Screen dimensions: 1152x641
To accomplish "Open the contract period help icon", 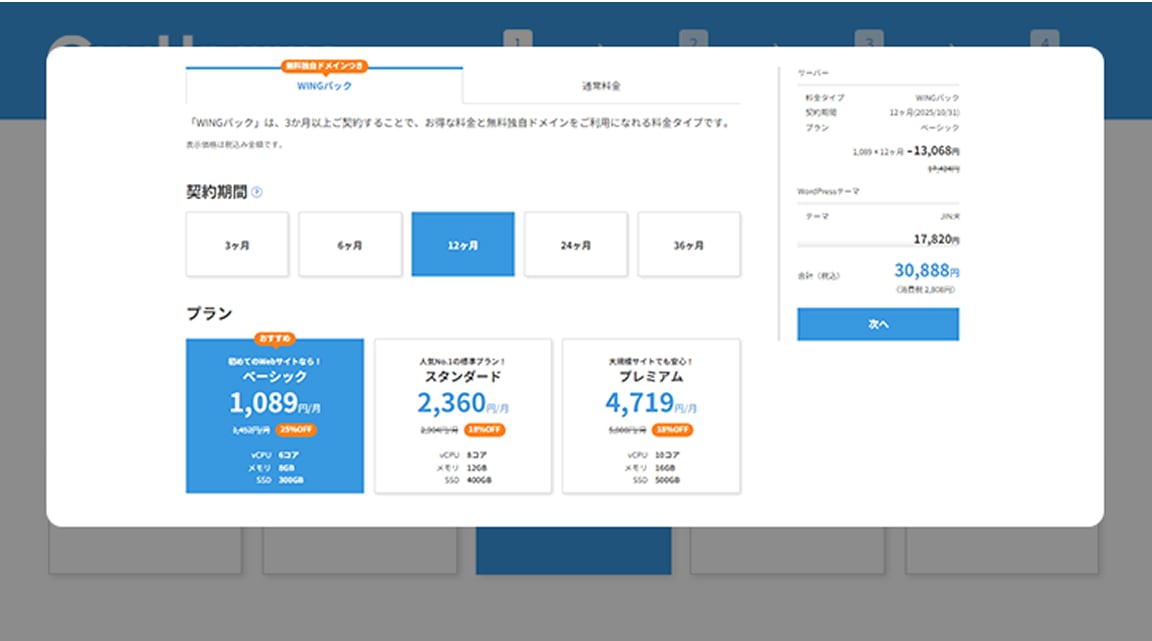I will point(256,192).
